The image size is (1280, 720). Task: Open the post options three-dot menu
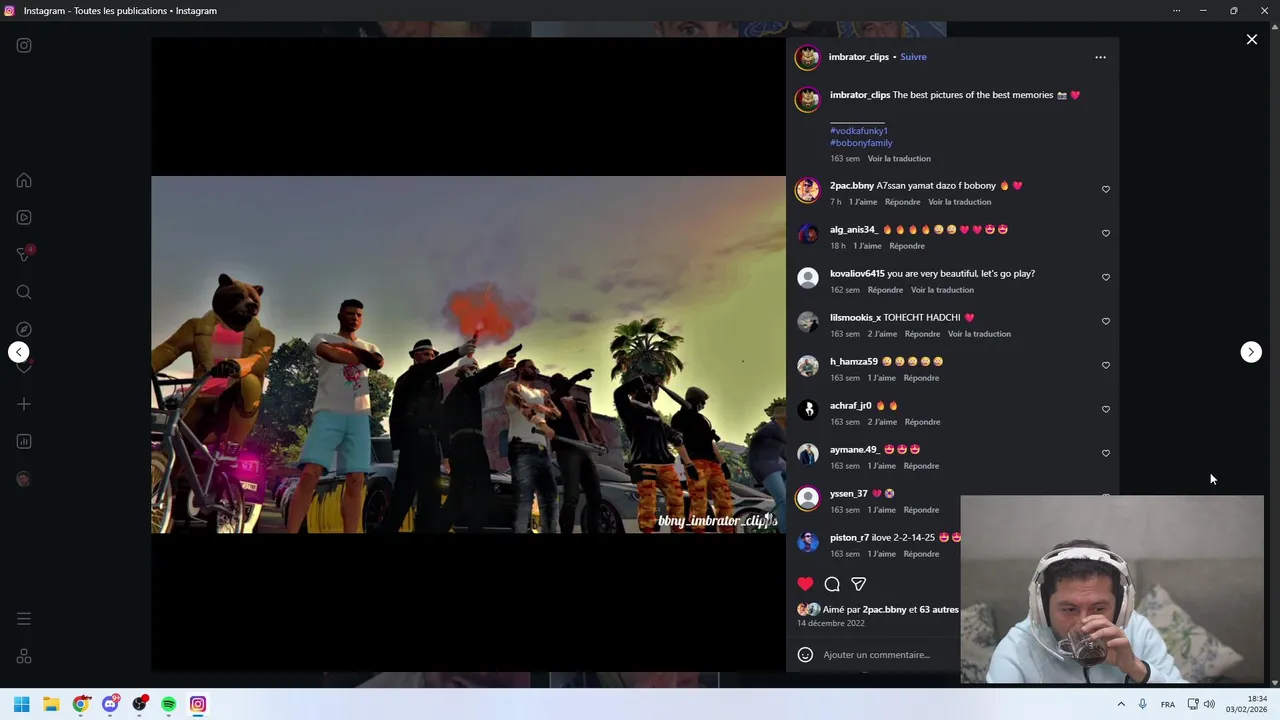pyautogui.click(x=1100, y=57)
